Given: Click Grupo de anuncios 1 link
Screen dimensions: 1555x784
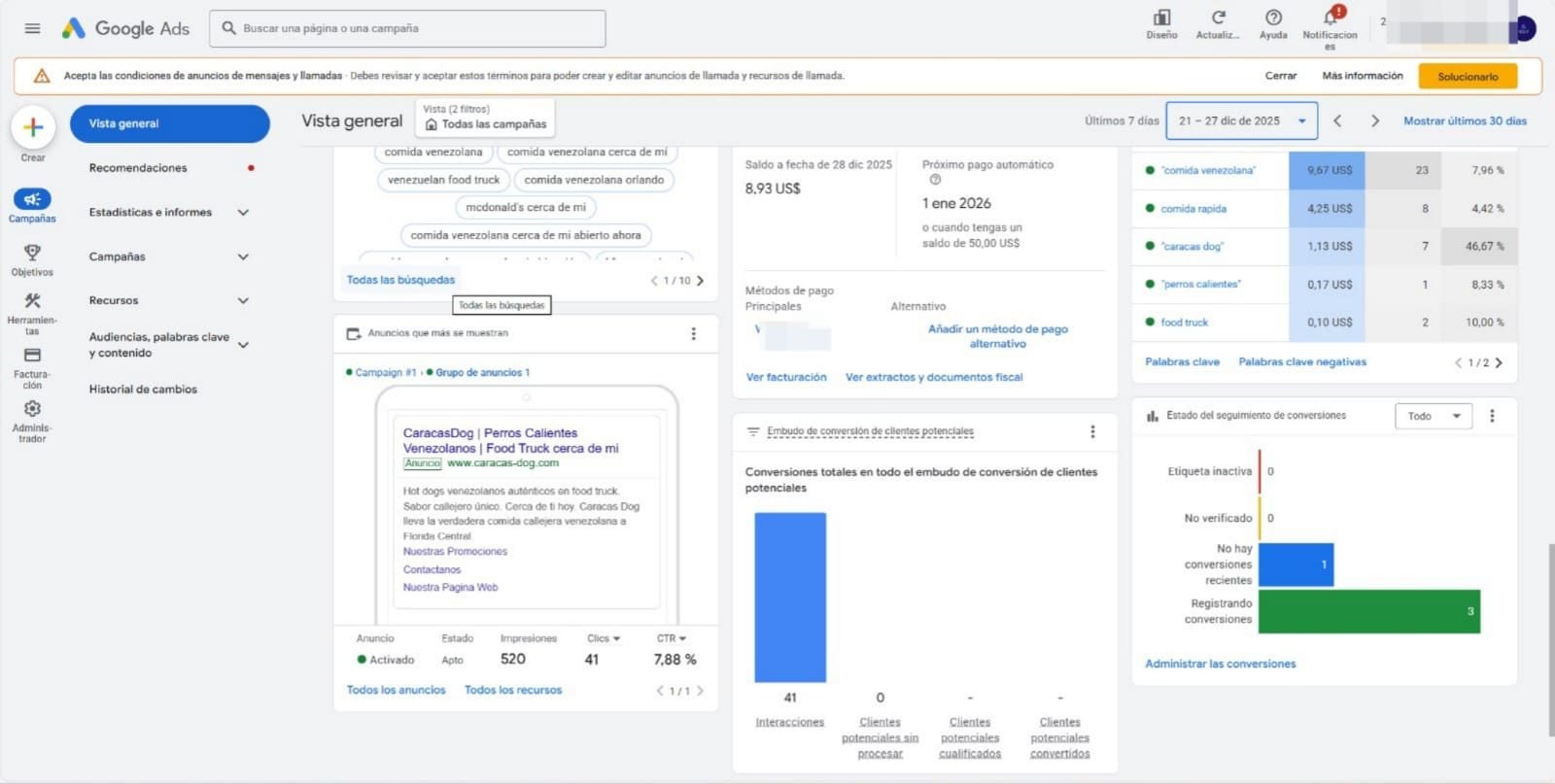Looking at the screenshot, I should (x=482, y=373).
